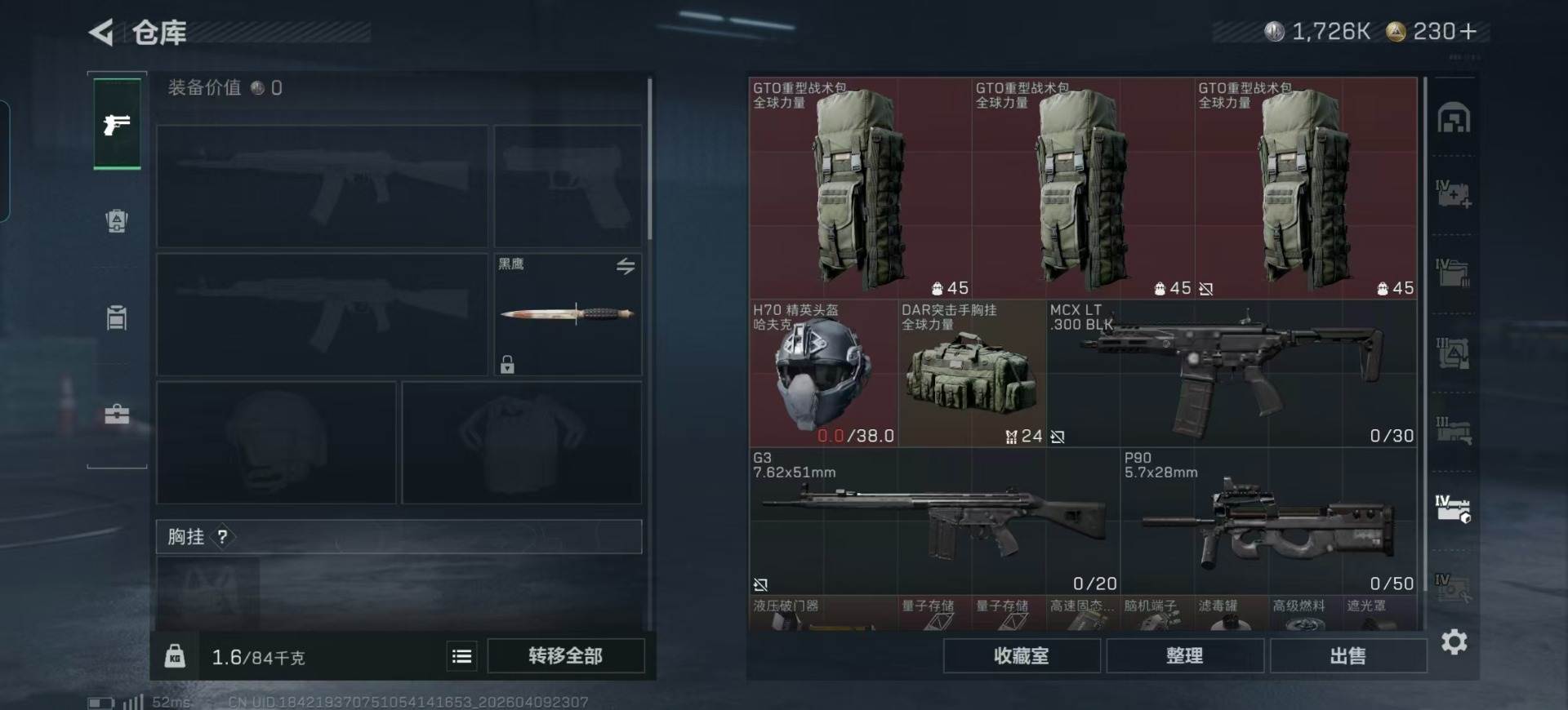This screenshot has width=1568, height=710.
Task: Open stash settings gear icon
Action: point(1454,642)
